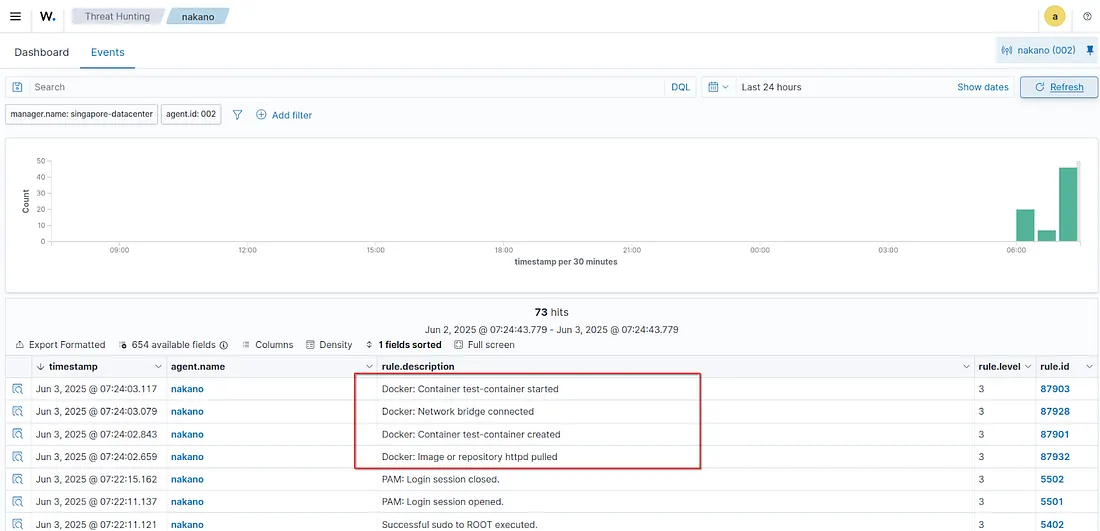Inspect the 'Network bridge connected' event row

tap(18, 411)
